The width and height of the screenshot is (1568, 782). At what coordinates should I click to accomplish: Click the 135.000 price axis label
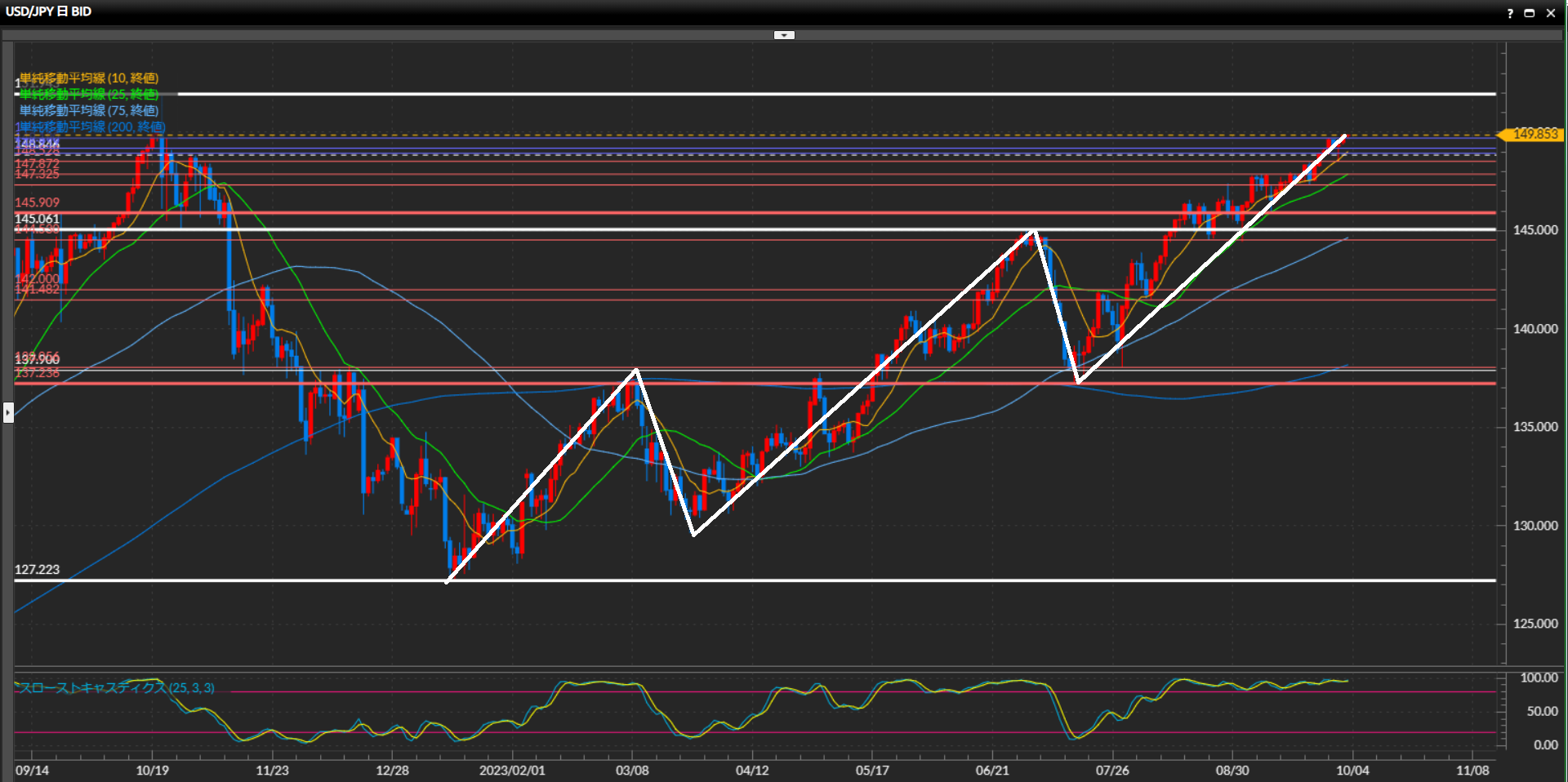pos(1535,427)
